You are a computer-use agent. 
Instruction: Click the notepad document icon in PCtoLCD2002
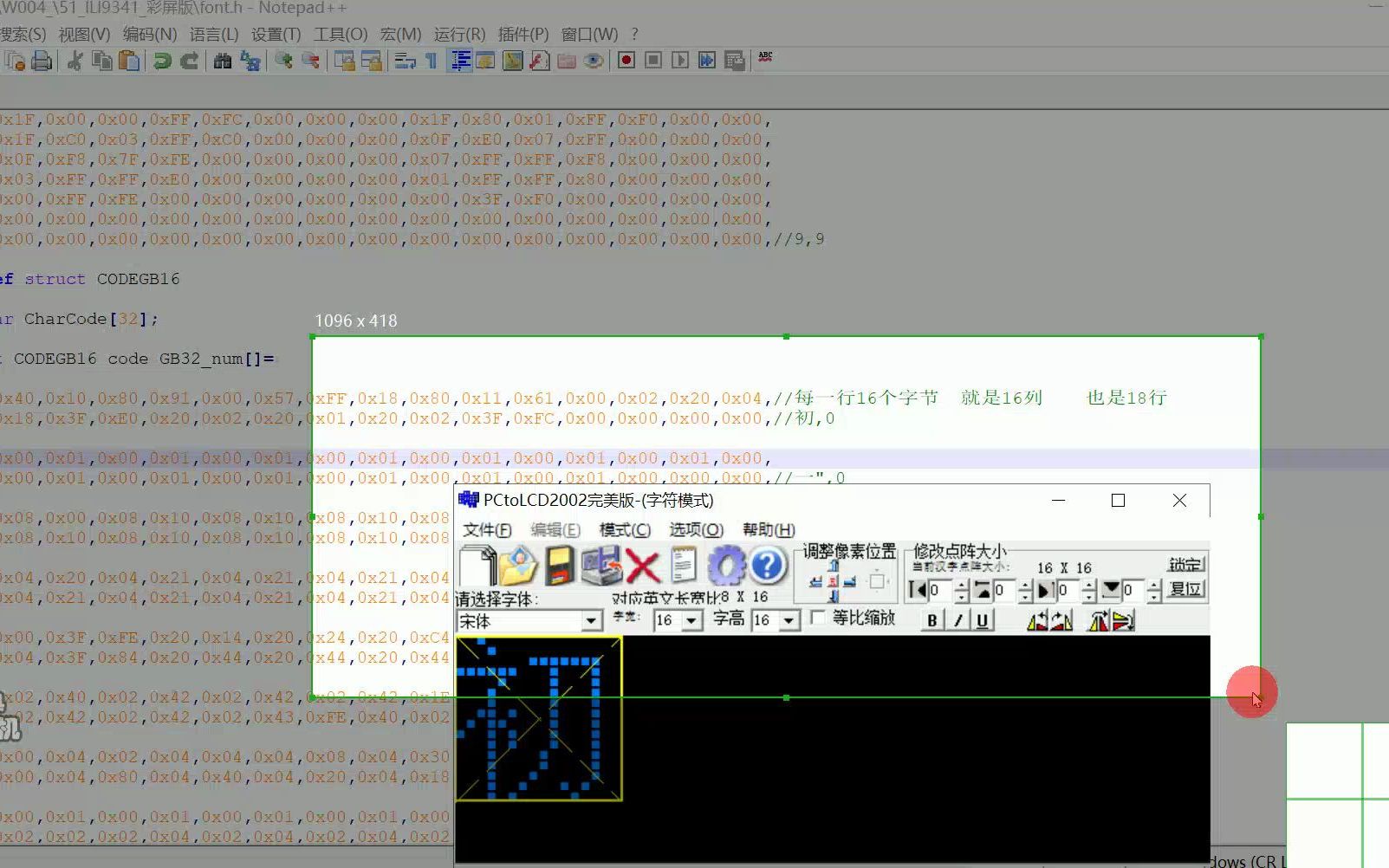pos(683,566)
